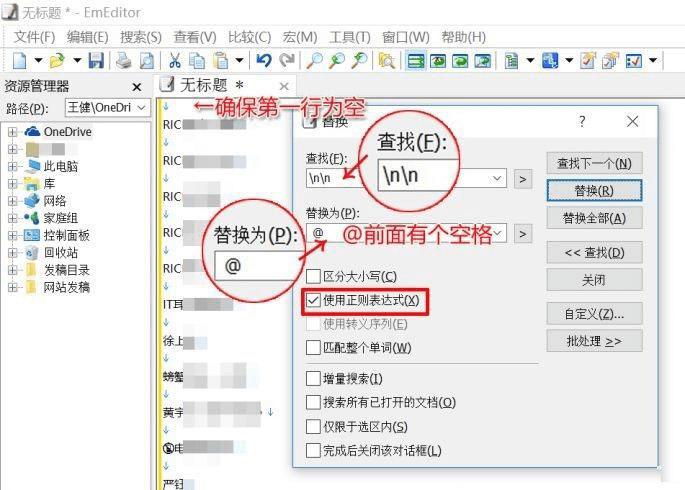Click the New file toolbar icon
Viewport: 685px width, 490px height.
click(20, 60)
